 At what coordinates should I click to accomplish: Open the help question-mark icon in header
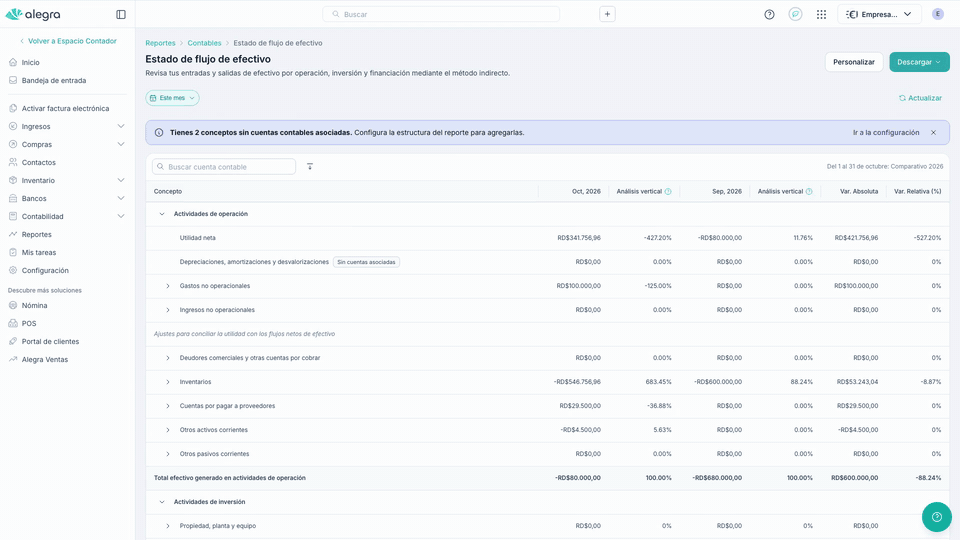[769, 14]
